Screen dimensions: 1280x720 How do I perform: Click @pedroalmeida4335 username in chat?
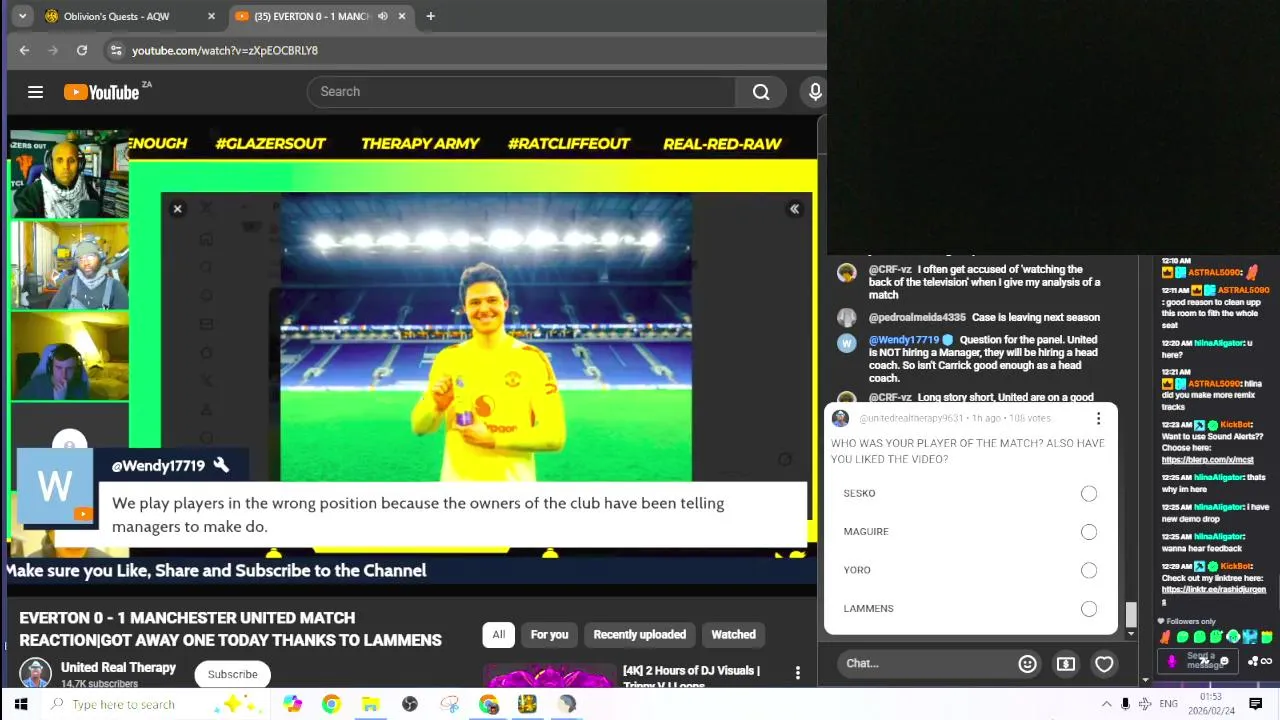tap(917, 317)
